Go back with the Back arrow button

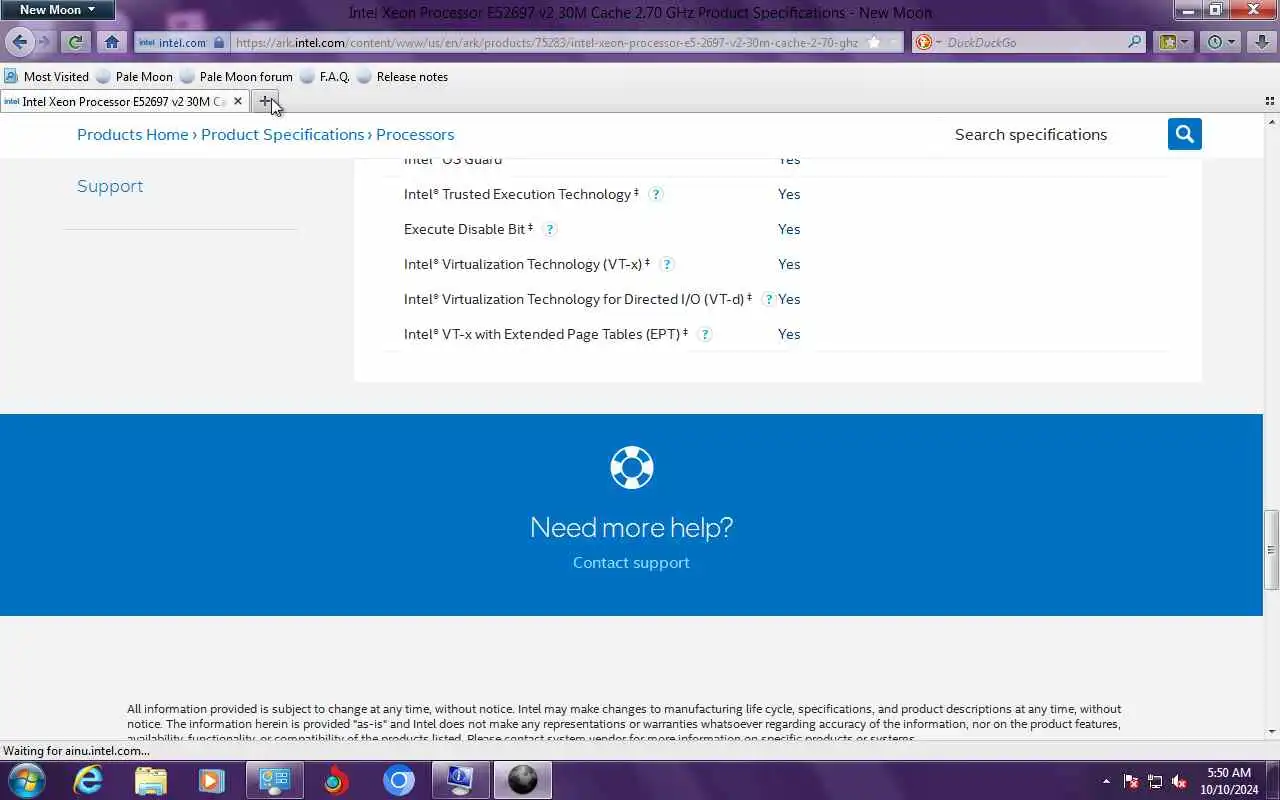[x=19, y=42]
